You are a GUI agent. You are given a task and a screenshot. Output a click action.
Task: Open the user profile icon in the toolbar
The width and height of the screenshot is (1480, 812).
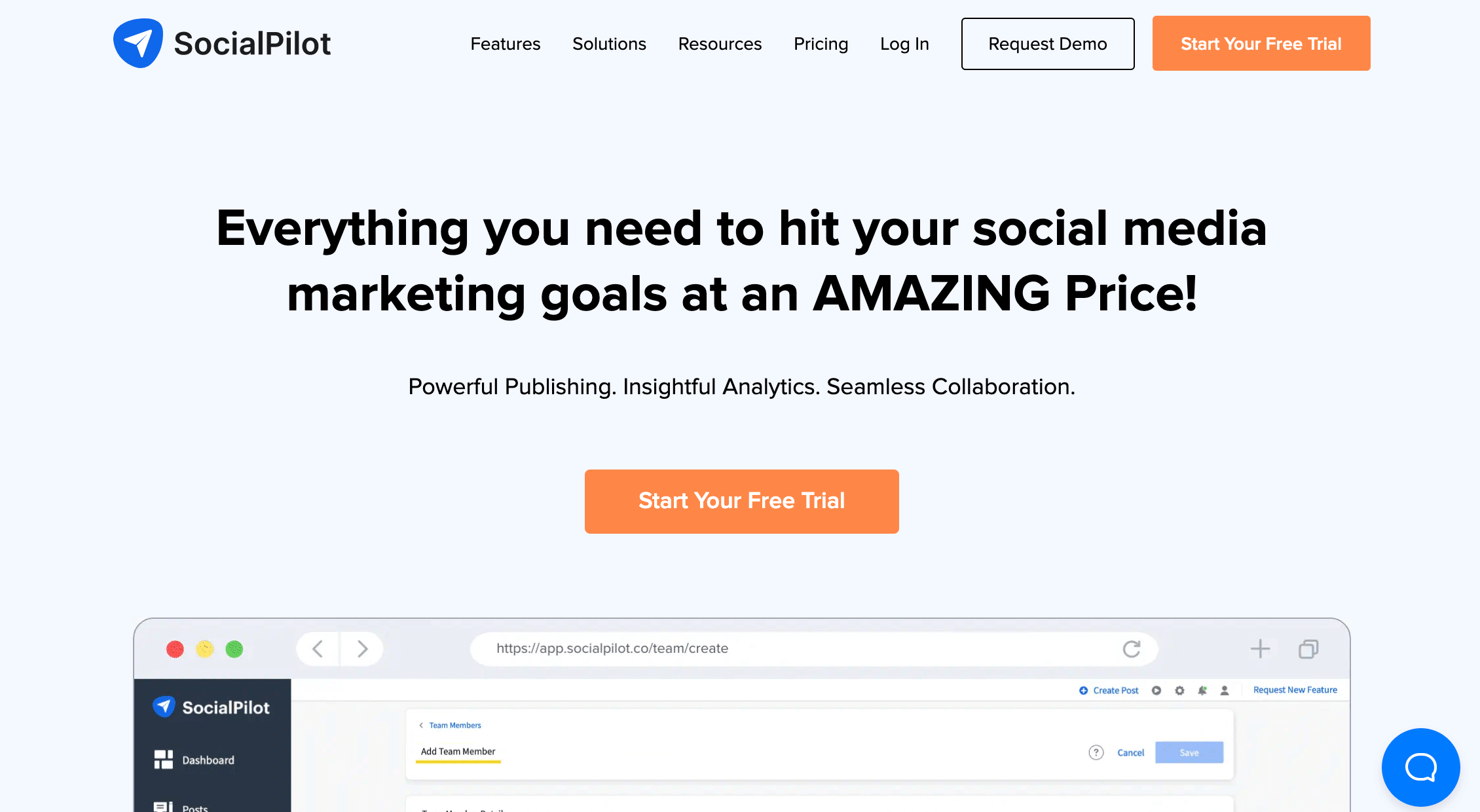click(x=1225, y=690)
